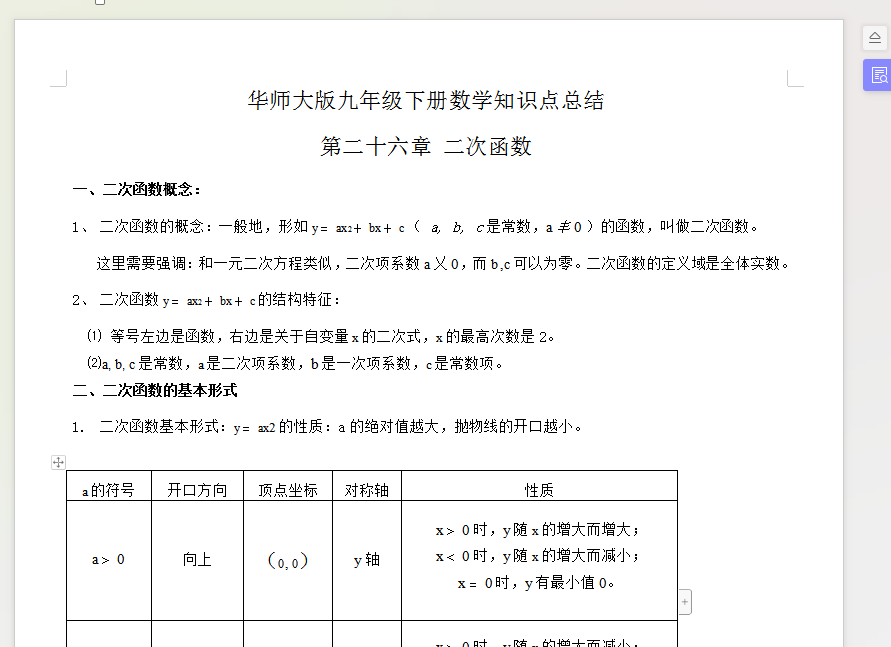Click the table header cell 对称轴
Screen dimensions: 891x647
(367, 490)
